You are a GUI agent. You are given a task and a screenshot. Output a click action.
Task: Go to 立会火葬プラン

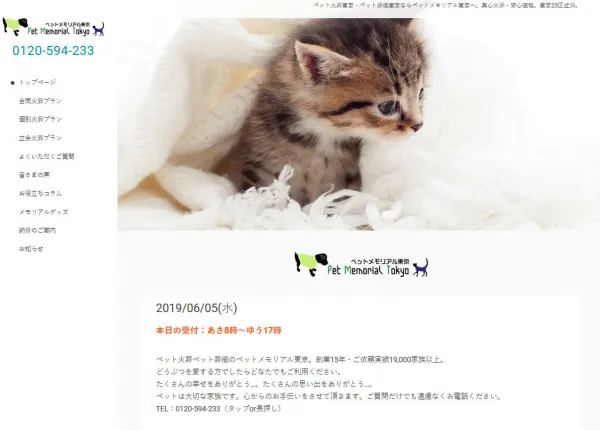(40, 138)
